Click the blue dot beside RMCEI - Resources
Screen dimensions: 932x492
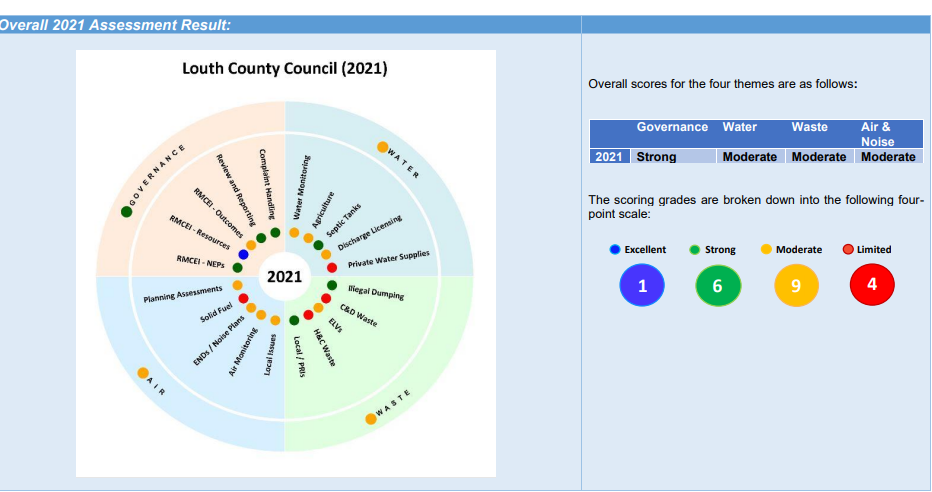point(243,254)
